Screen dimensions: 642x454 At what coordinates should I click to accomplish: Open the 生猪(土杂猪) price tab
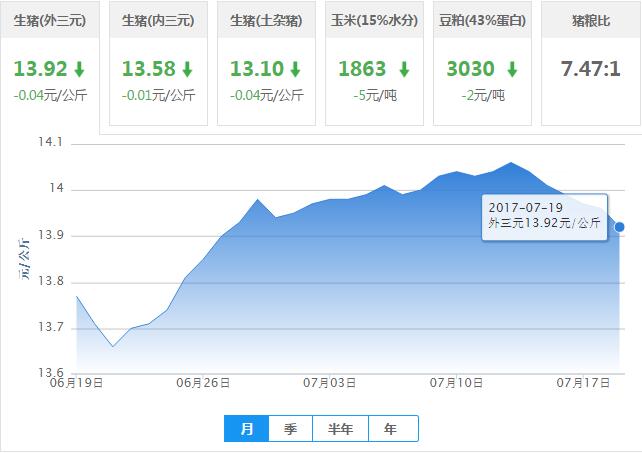(x=266, y=20)
